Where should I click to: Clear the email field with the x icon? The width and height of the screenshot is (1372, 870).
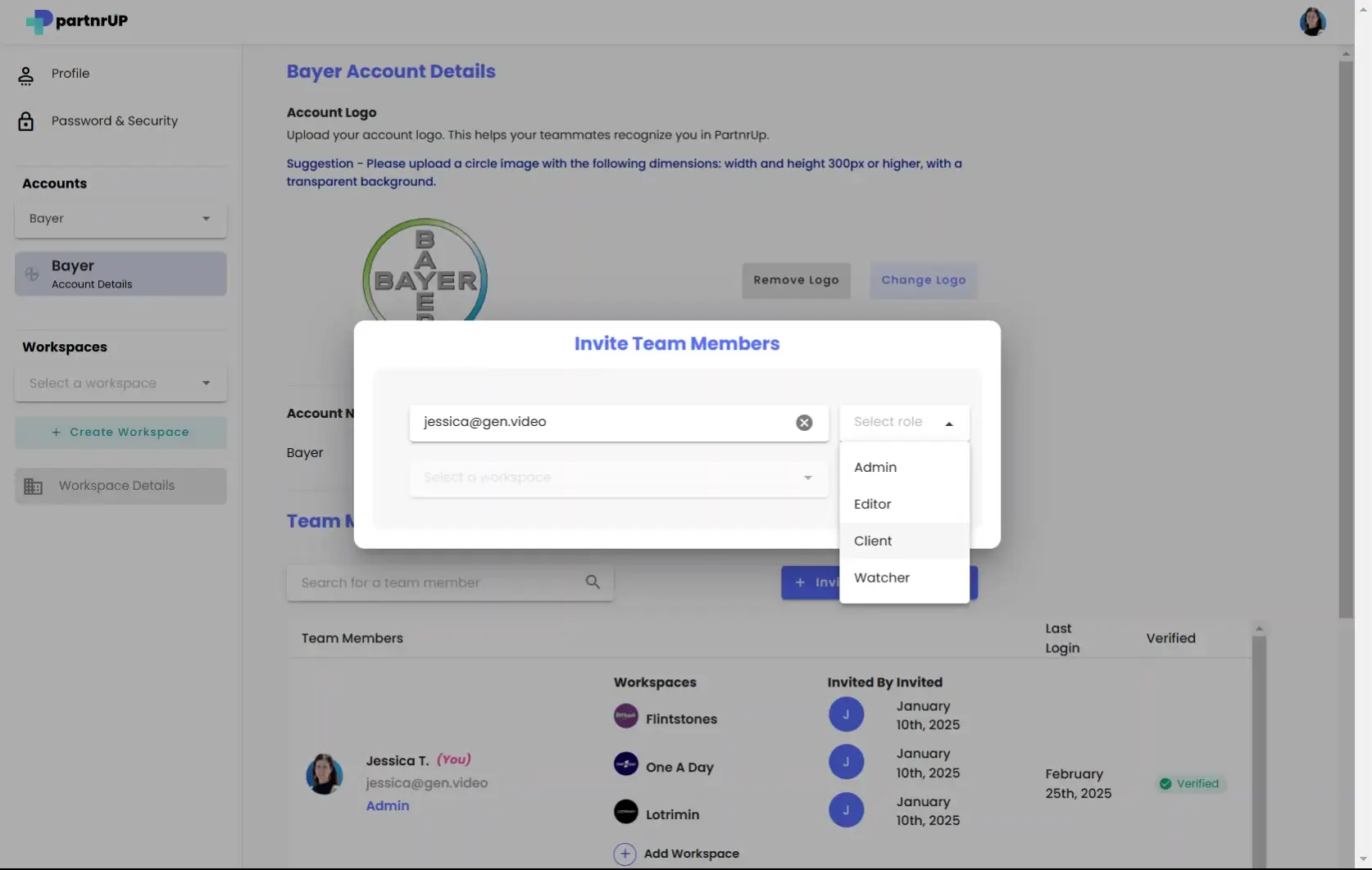(804, 423)
